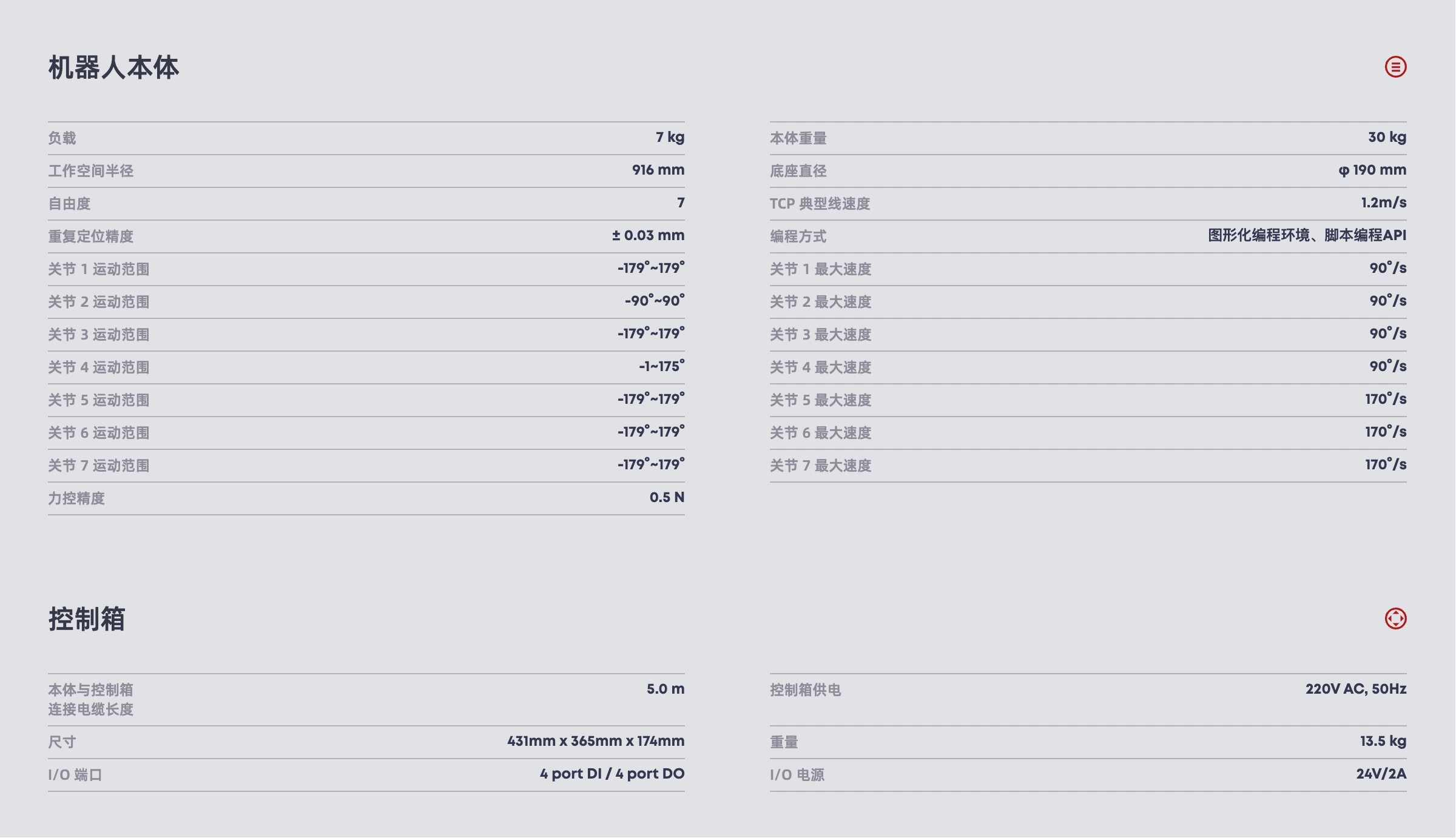Click the red crosshair icon beside 控制箱
This screenshot has height=838, width=1456.
(x=1395, y=618)
